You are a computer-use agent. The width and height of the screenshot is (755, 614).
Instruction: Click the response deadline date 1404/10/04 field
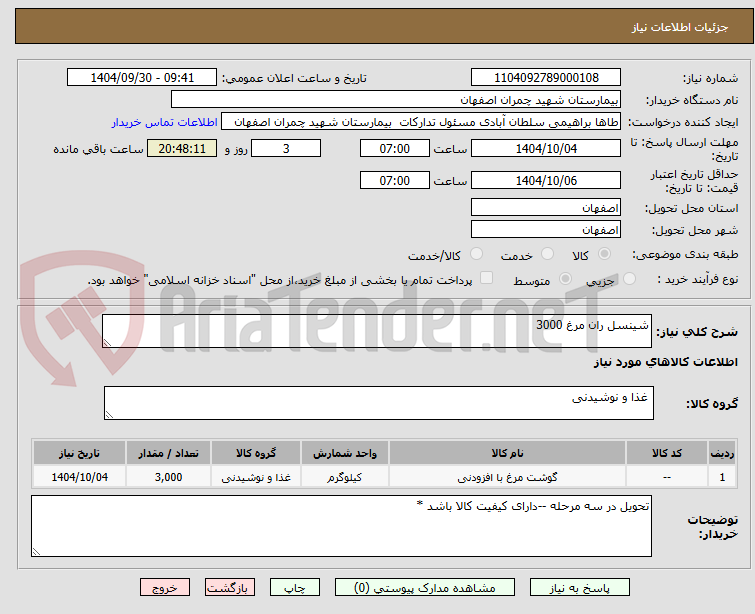click(x=546, y=148)
